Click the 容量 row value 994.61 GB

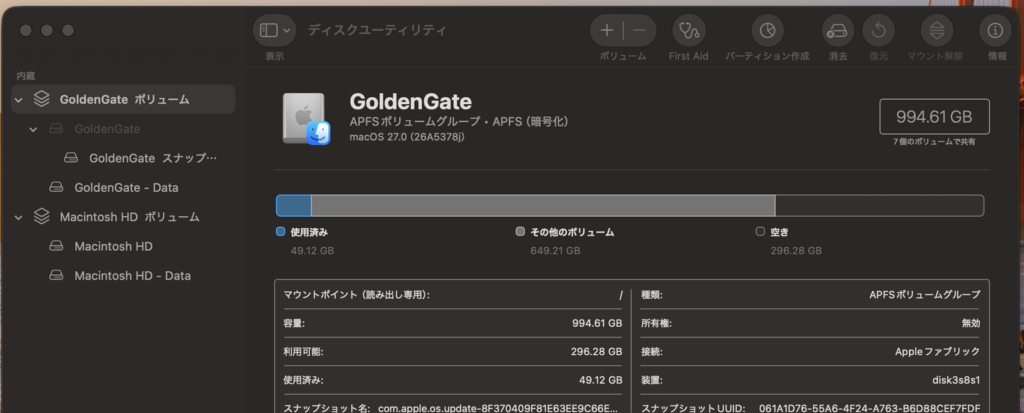597,323
